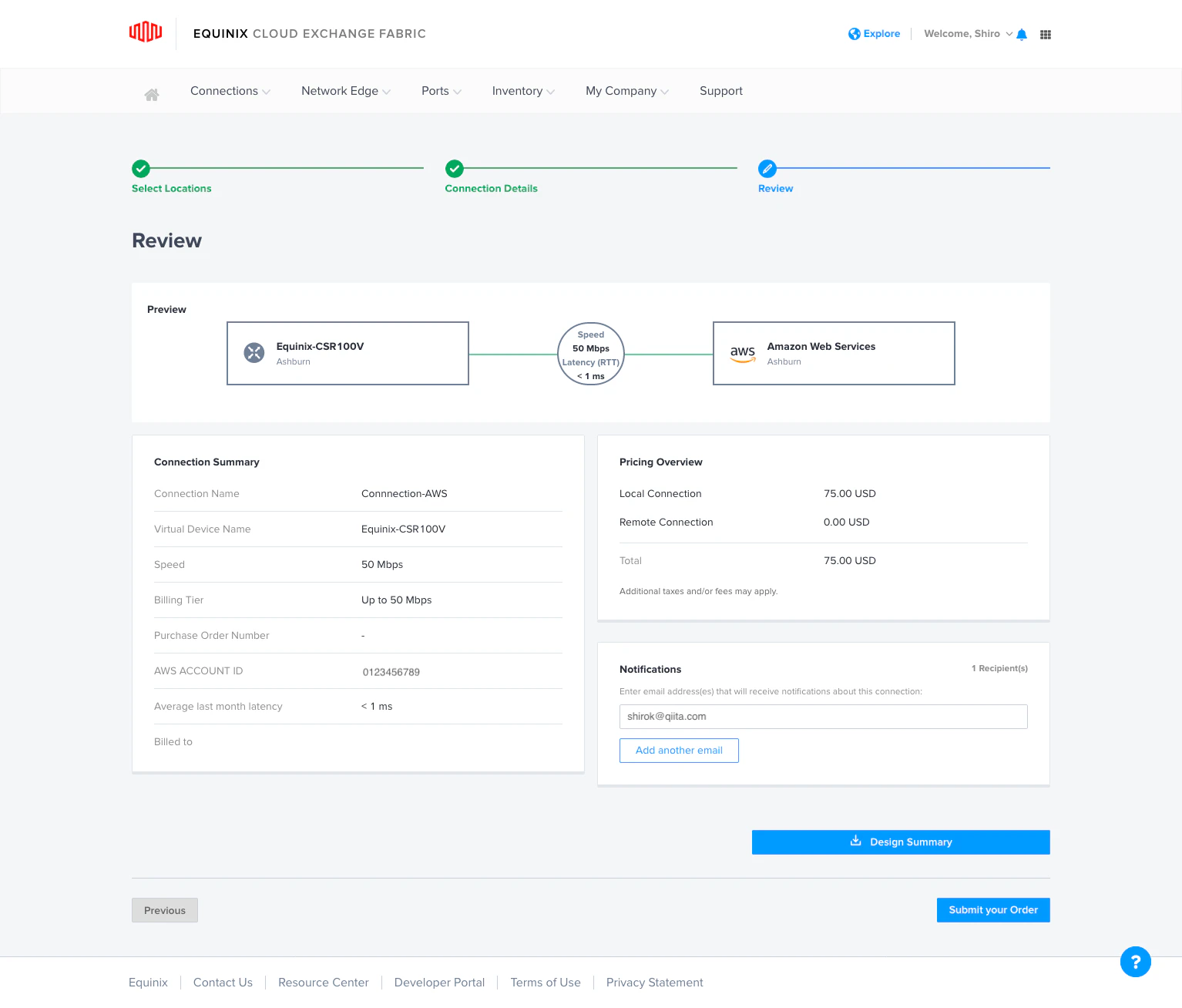
Task: Click the Equinix-CSR100V preview box
Action: (348, 353)
